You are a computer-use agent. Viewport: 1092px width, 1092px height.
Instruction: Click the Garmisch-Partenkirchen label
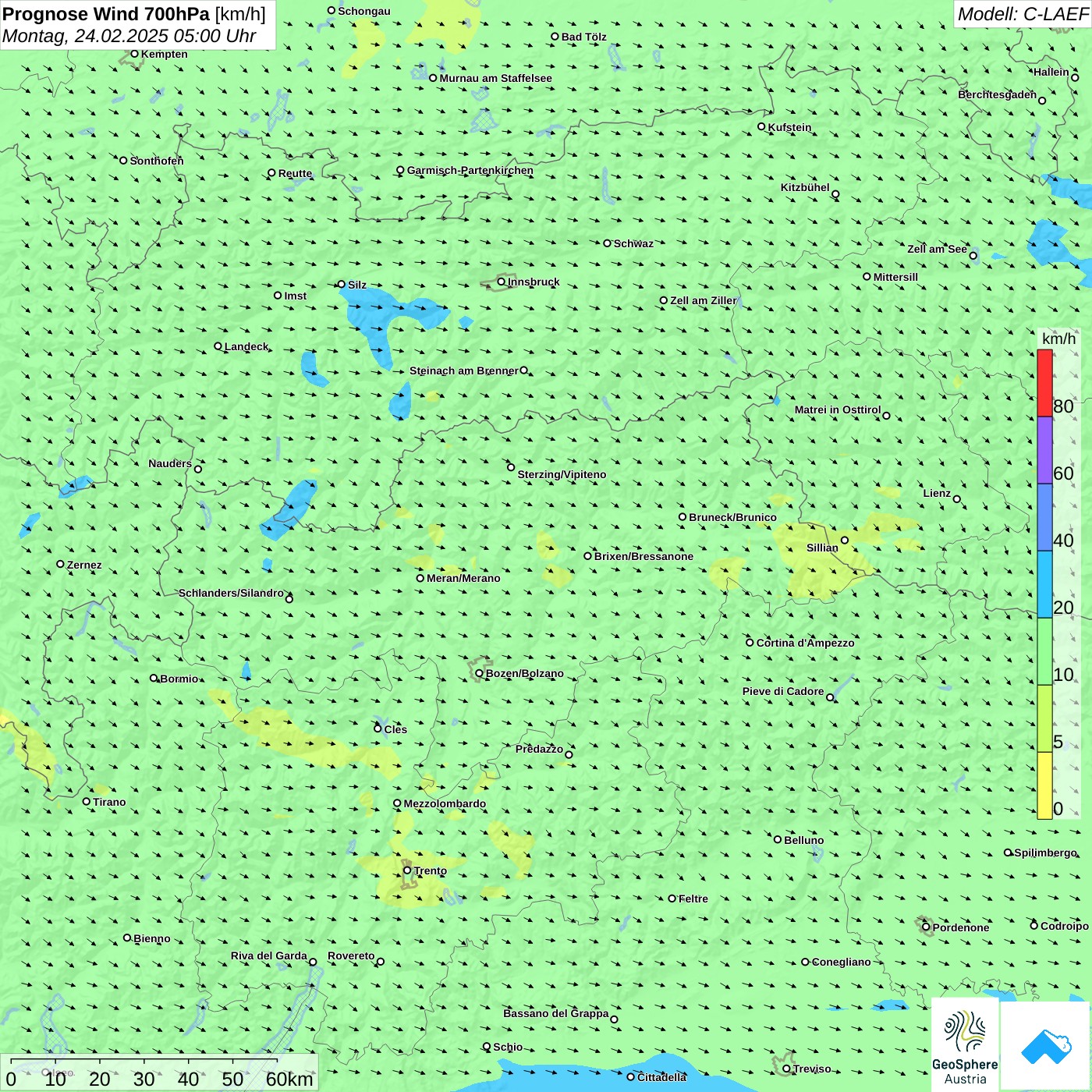point(470,170)
